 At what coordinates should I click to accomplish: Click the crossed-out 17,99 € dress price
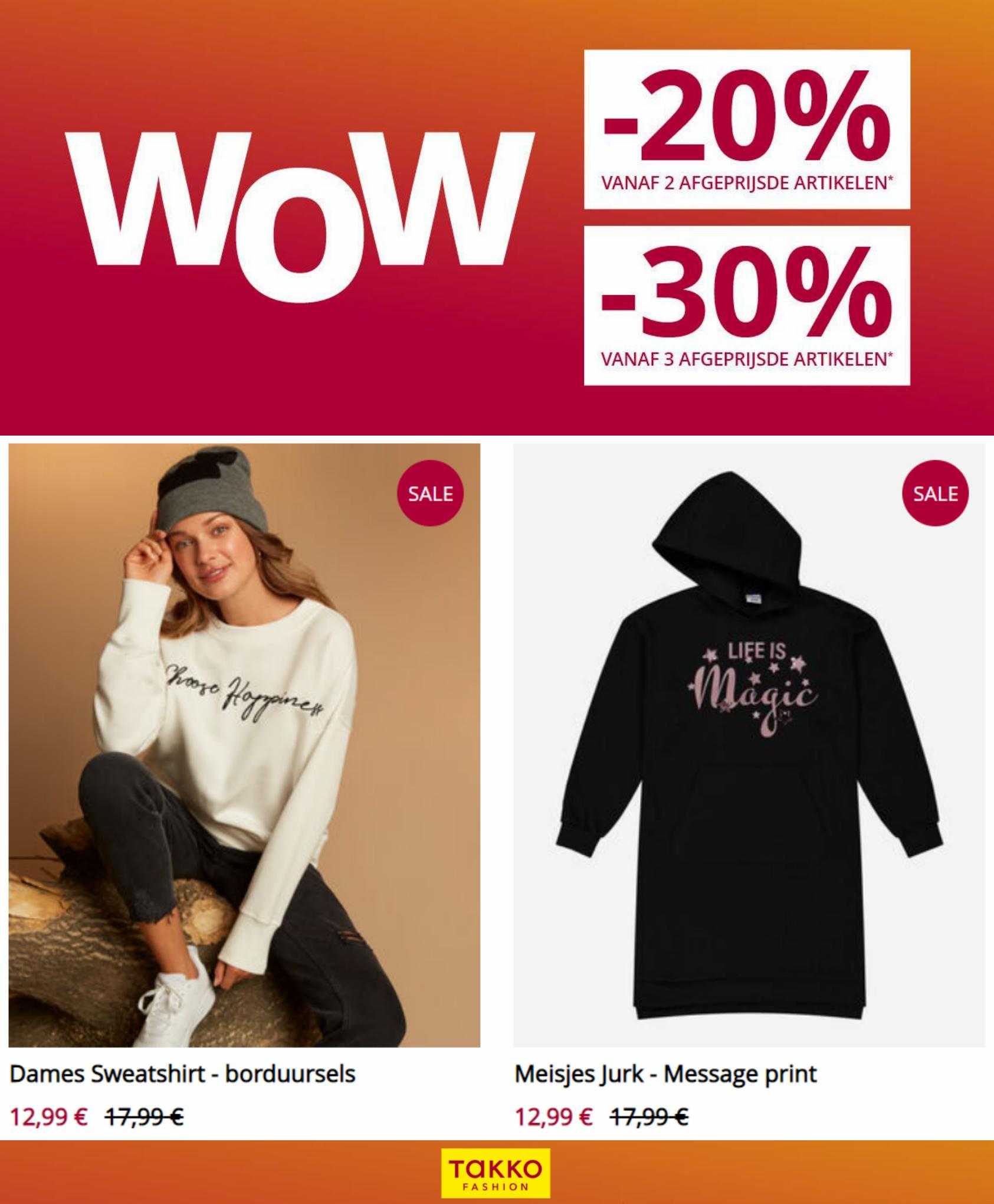point(649,1117)
